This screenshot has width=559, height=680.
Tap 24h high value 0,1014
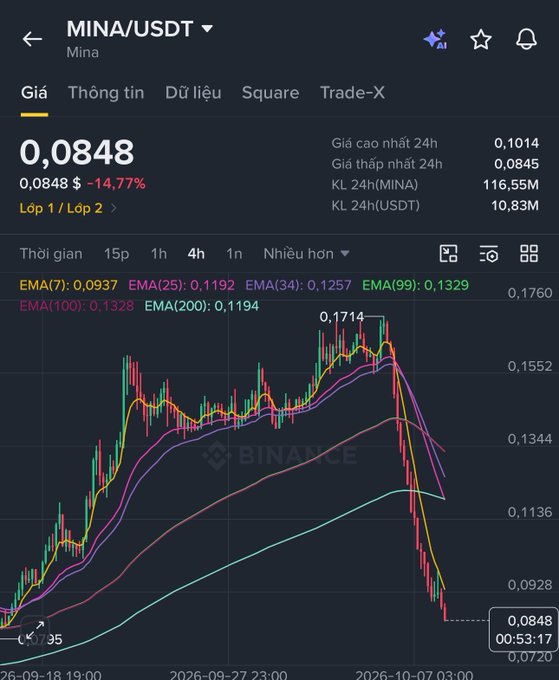517,143
